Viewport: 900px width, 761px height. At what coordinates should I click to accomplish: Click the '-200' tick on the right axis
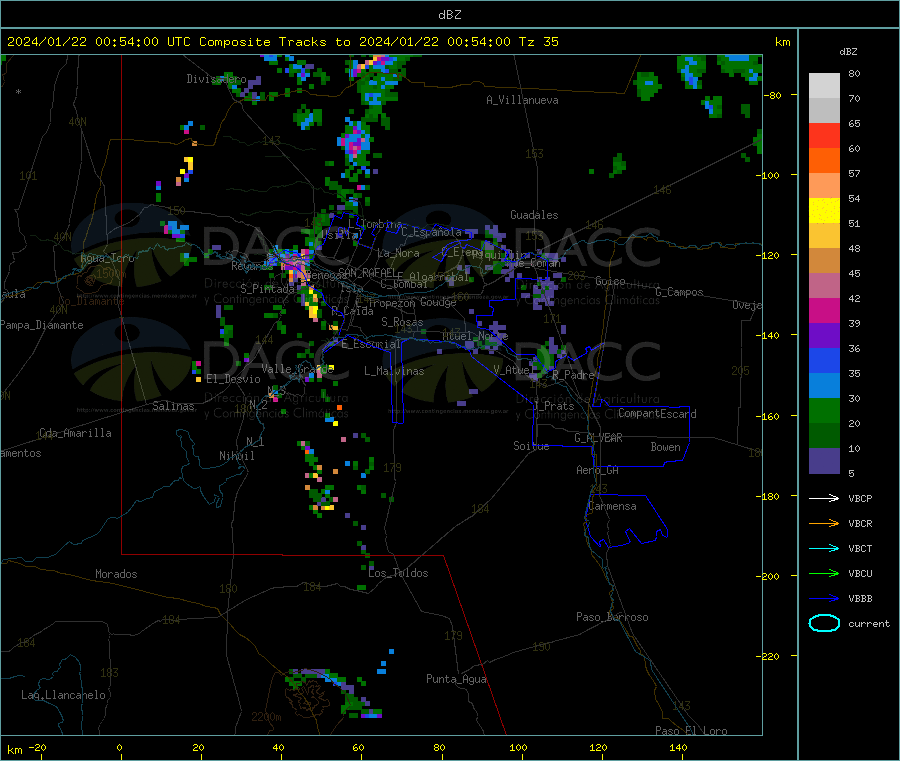pyautogui.click(x=769, y=576)
